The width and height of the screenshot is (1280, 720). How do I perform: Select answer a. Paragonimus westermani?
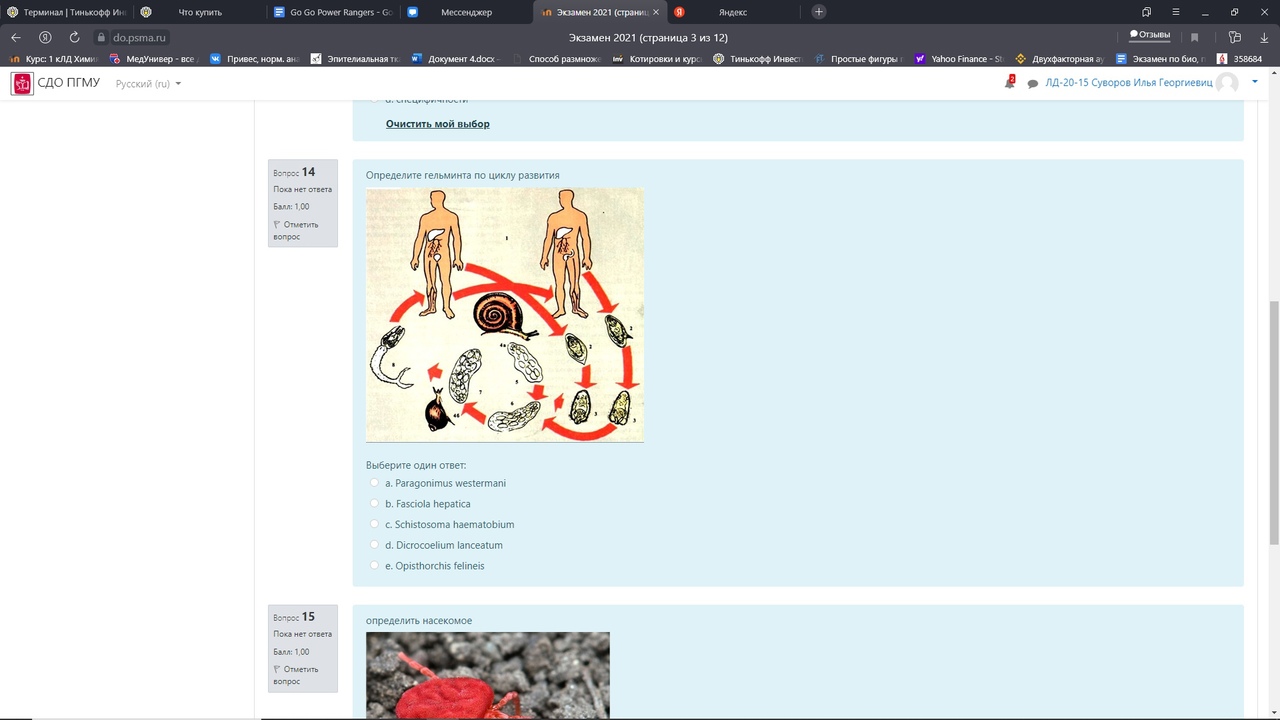point(375,483)
